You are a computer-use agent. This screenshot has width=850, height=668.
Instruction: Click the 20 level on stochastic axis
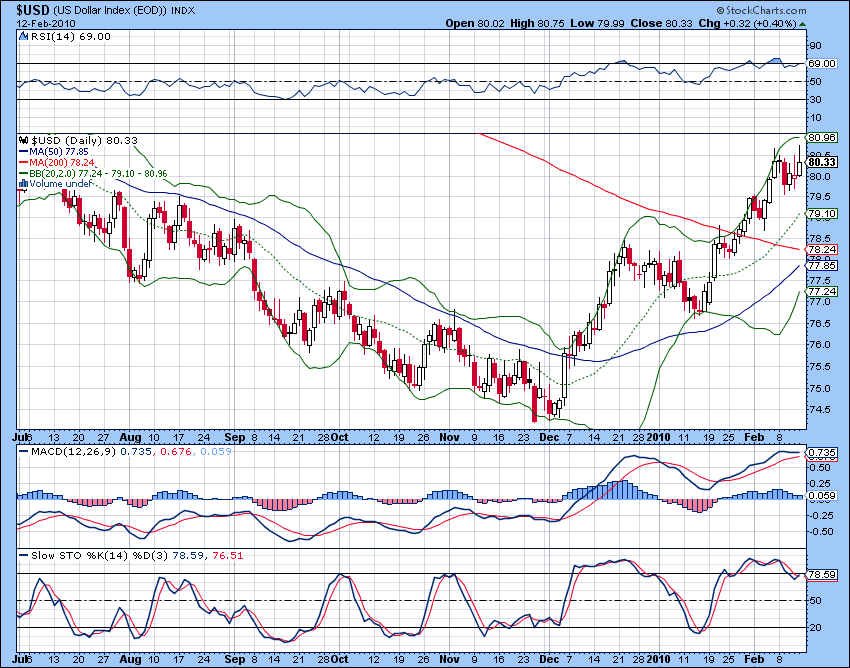815,627
